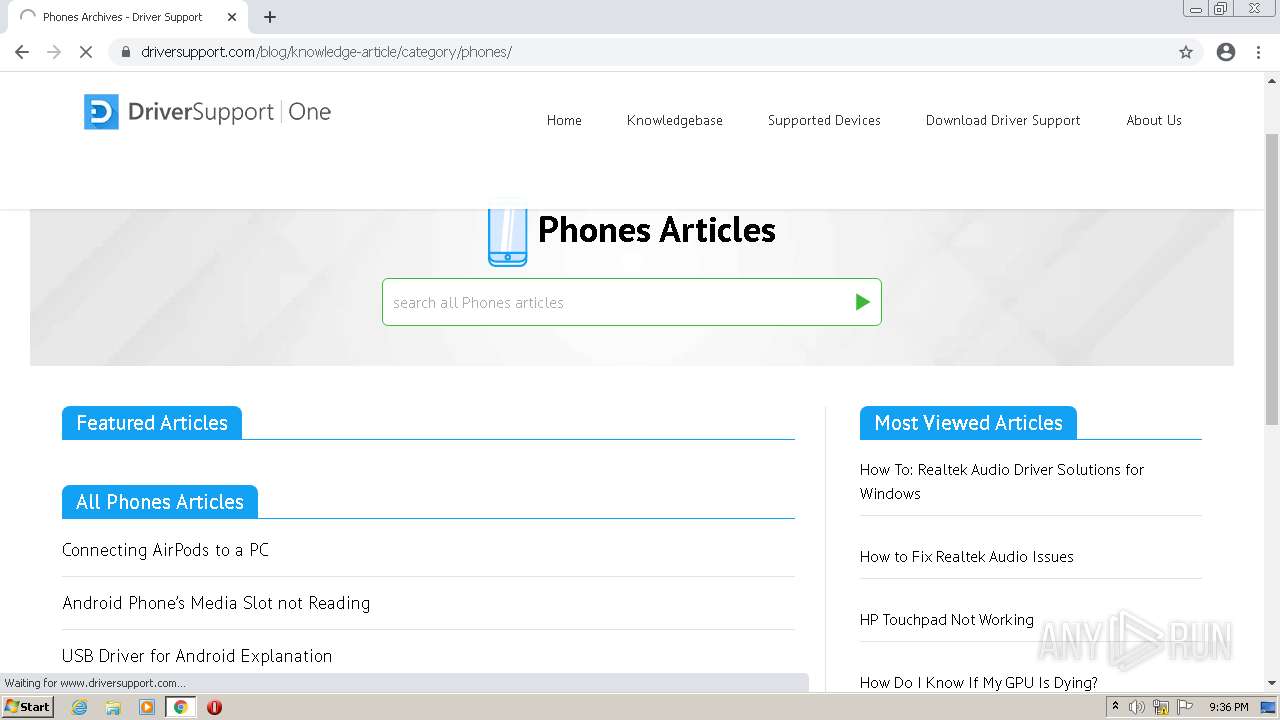Go to the Home menu item
This screenshot has height=720, width=1280.
click(564, 120)
